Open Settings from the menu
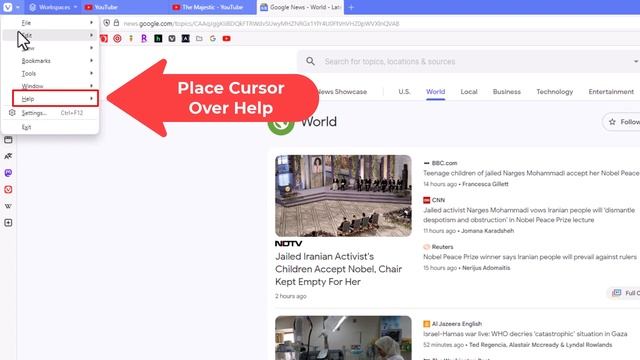Image resolution: width=640 pixels, height=360 pixels. point(51,113)
